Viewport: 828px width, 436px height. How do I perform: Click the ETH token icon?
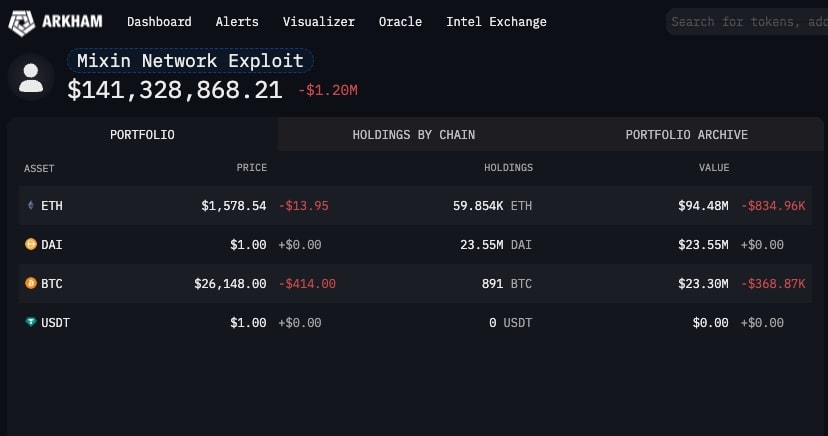coord(30,206)
